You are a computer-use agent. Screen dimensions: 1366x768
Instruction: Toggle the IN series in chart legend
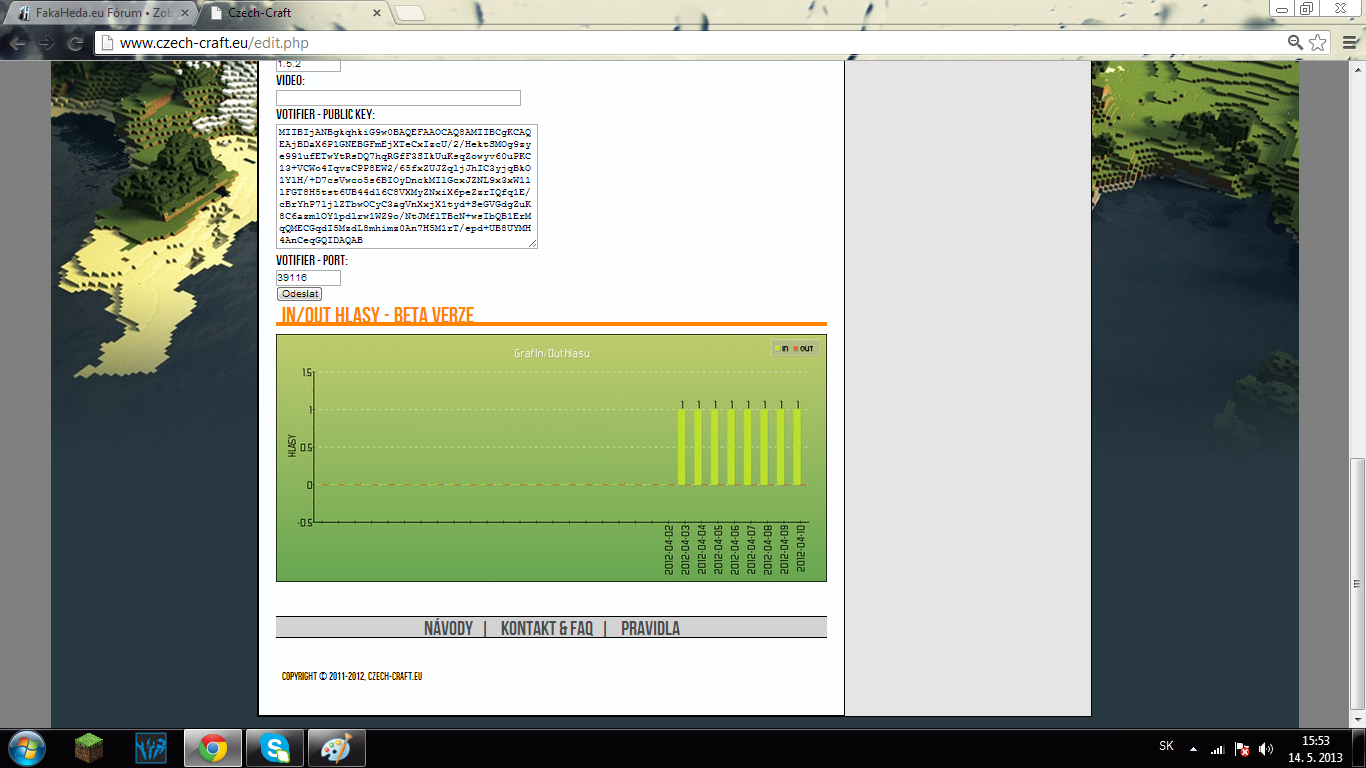(781, 348)
